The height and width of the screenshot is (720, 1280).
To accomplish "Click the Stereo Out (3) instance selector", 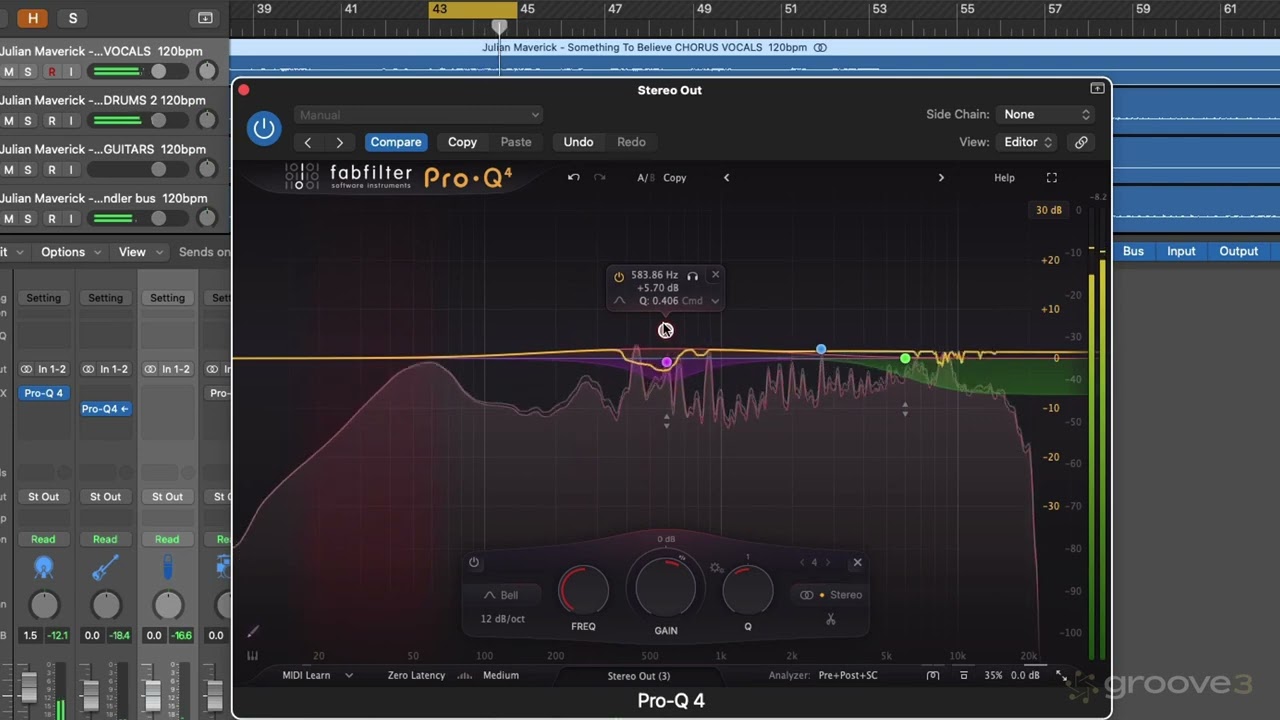I will pyautogui.click(x=639, y=676).
